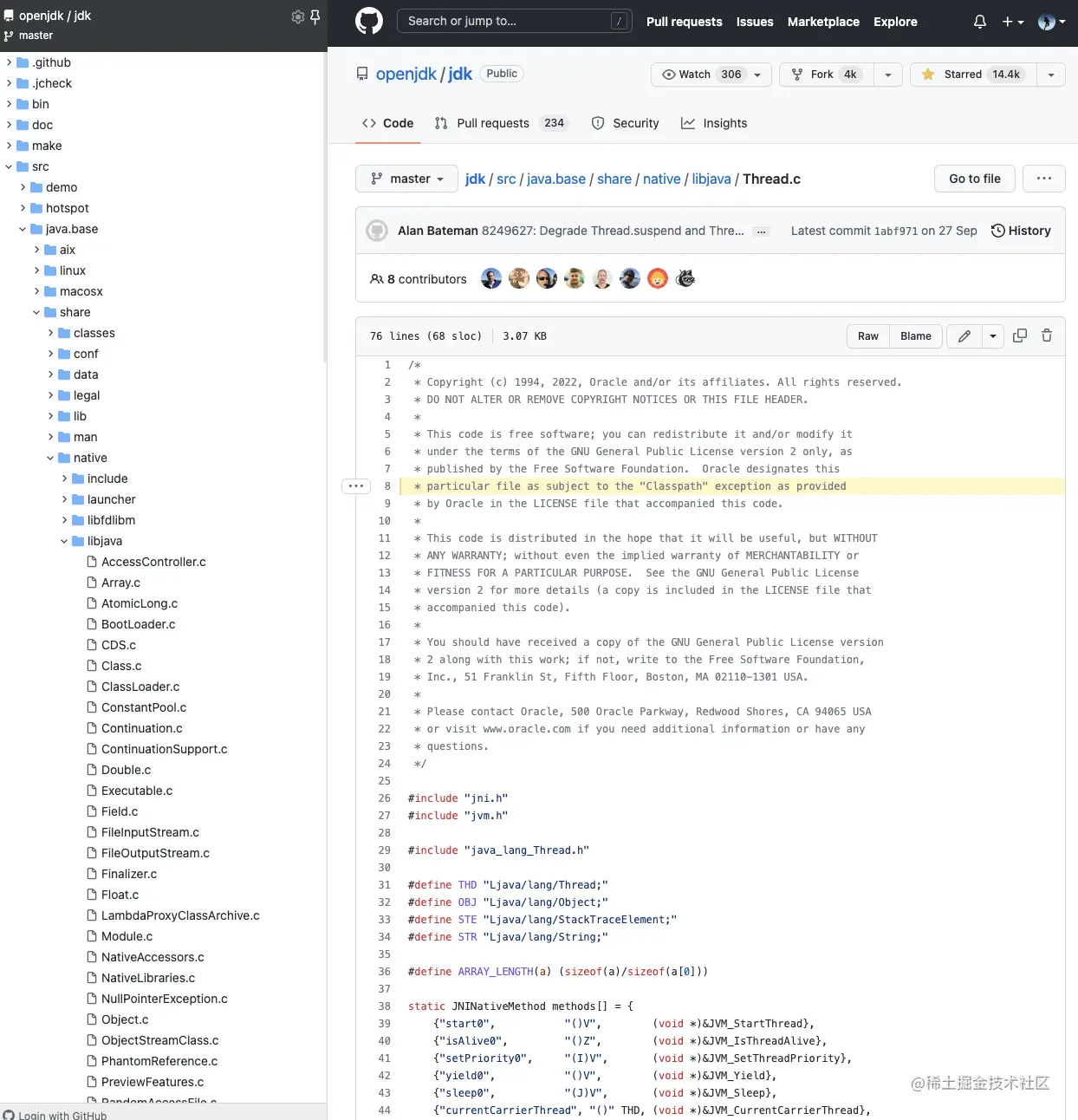The height and width of the screenshot is (1120, 1078).
Task: Open the notifications bell
Action: coord(980,22)
